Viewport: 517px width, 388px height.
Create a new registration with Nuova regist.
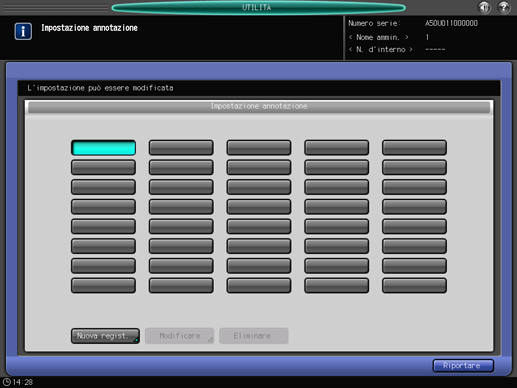pos(105,336)
